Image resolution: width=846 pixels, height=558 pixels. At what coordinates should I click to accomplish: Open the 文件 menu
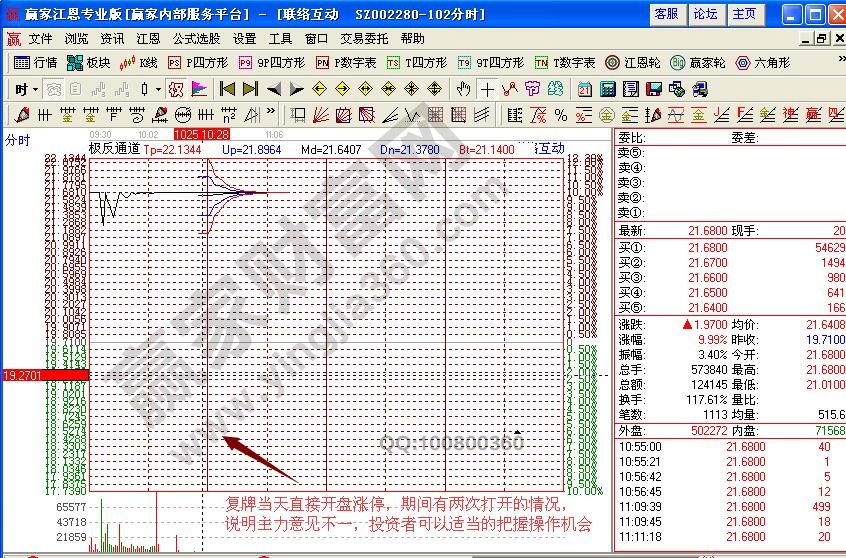point(40,39)
